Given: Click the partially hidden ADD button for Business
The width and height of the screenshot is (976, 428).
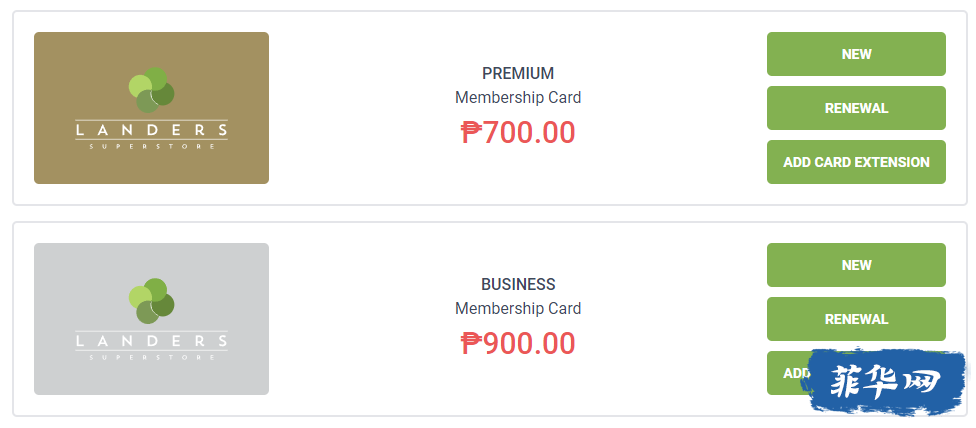Looking at the screenshot, I should tap(788, 373).
